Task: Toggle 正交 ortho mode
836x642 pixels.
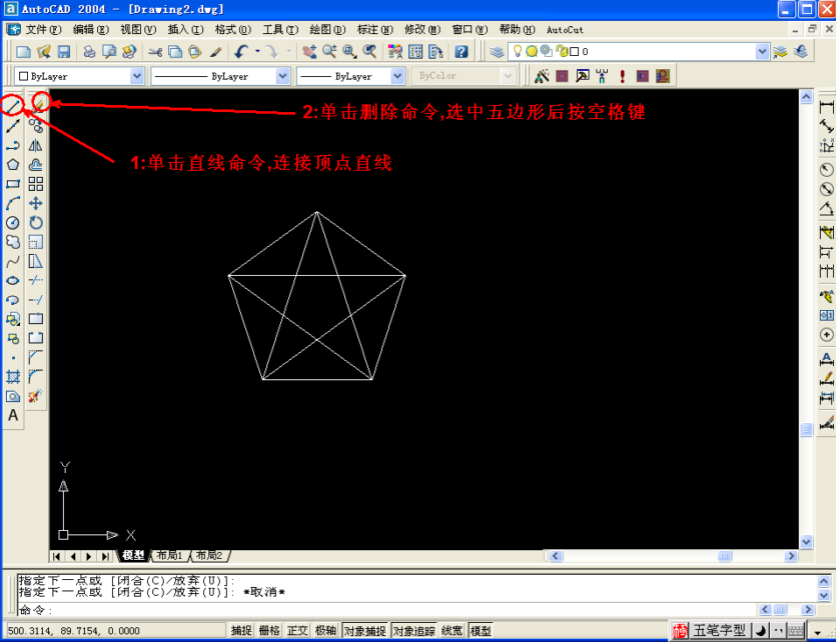Action: (x=297, y=630)
